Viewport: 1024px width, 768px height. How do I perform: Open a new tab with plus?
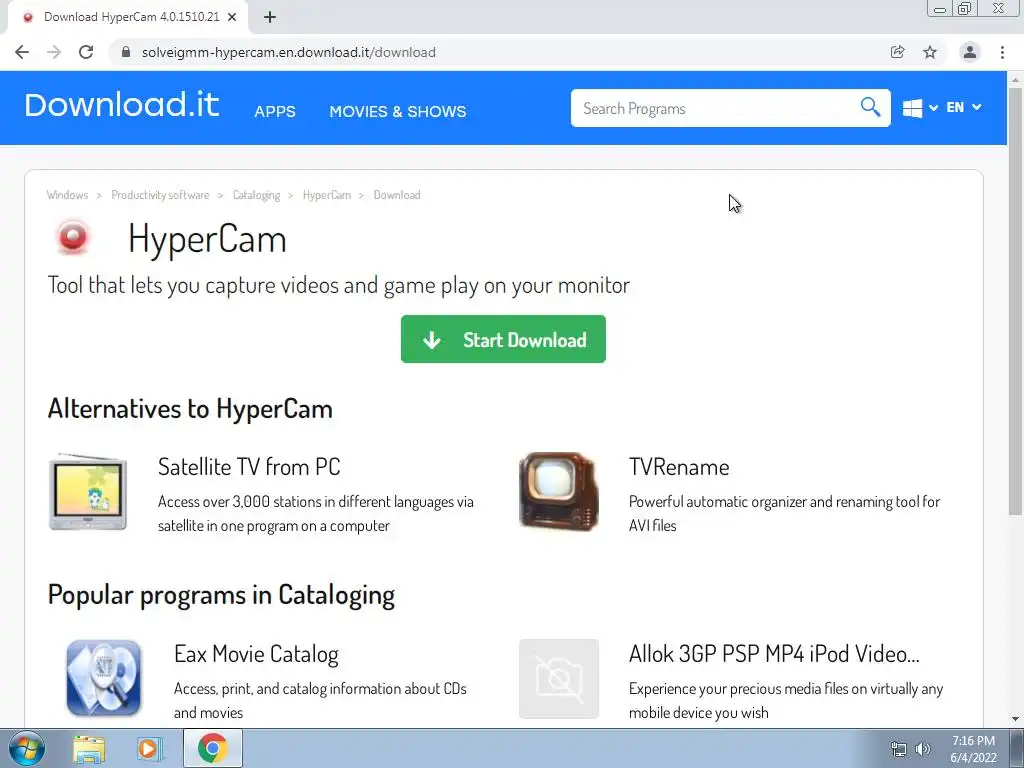coord(270,17)
